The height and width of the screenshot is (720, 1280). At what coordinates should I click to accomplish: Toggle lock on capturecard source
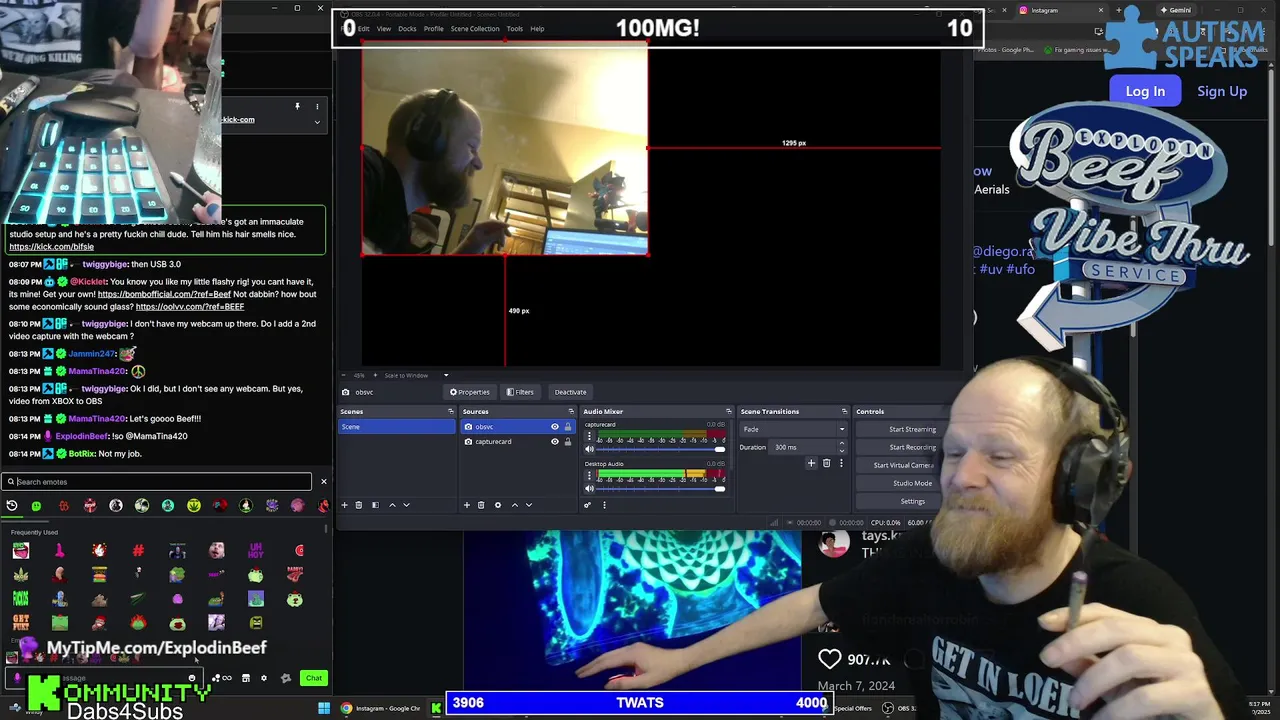(568, 441)
